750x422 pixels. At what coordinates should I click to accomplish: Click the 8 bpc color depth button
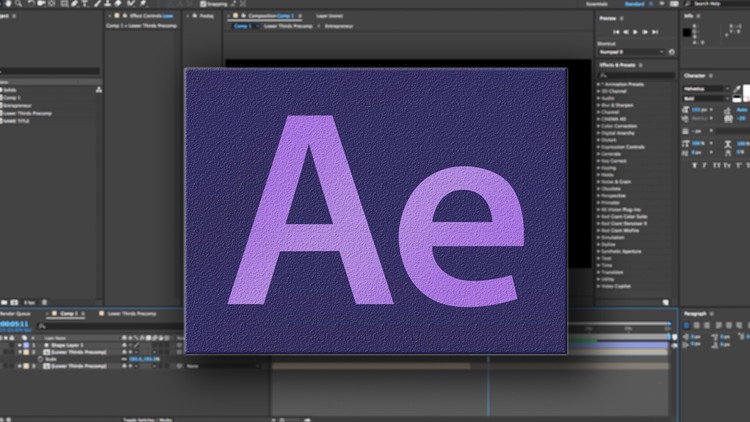coord(30,302)
